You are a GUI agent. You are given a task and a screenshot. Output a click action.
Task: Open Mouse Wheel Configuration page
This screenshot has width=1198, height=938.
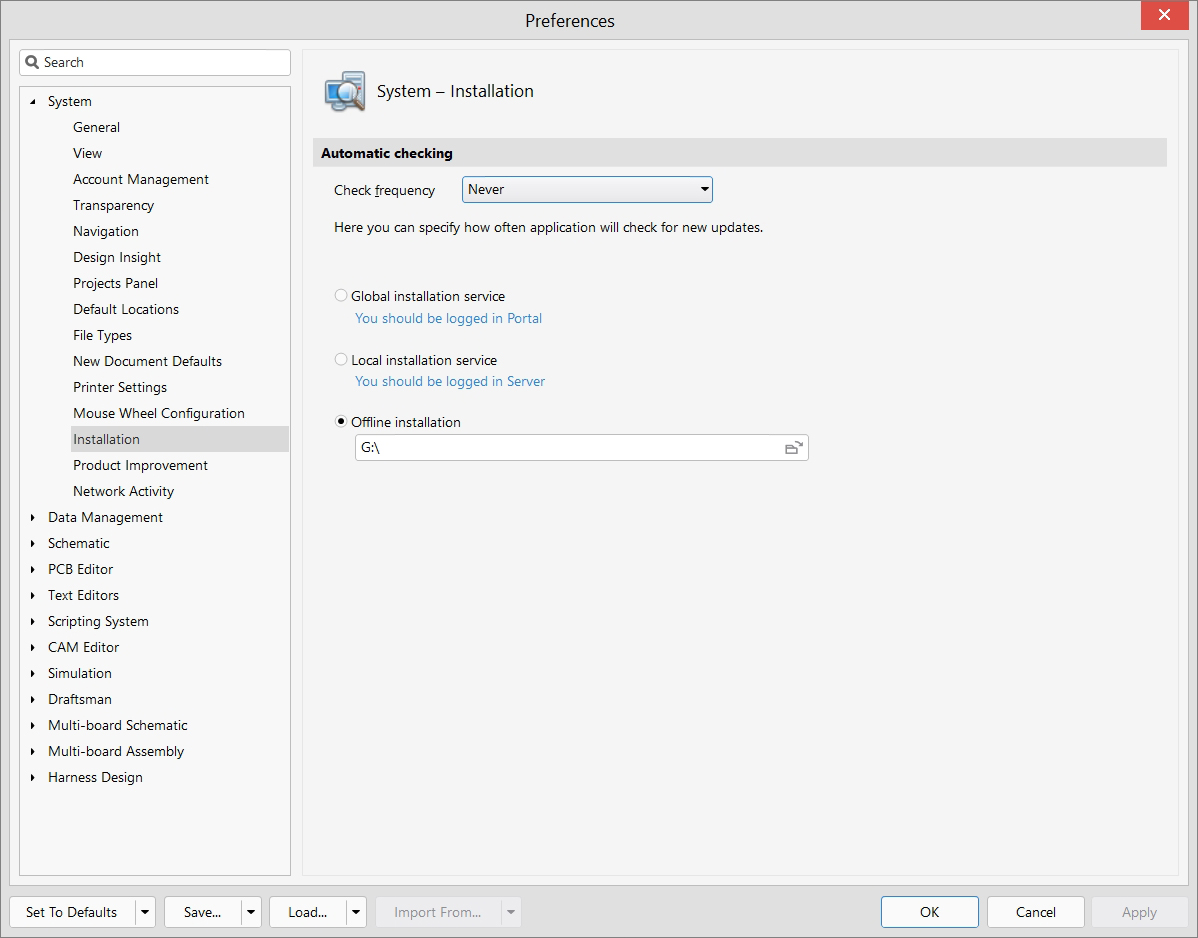point(159,412)
